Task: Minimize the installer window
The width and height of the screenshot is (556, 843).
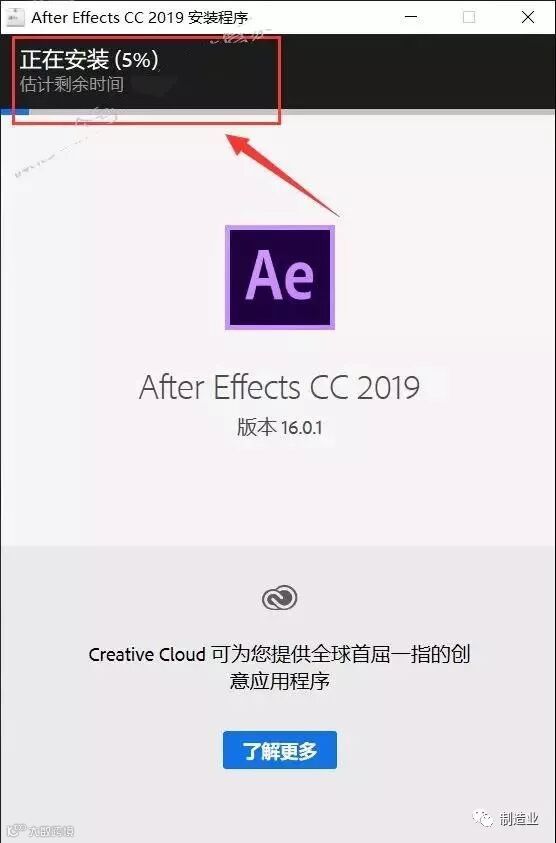Action: coord(411,17)
